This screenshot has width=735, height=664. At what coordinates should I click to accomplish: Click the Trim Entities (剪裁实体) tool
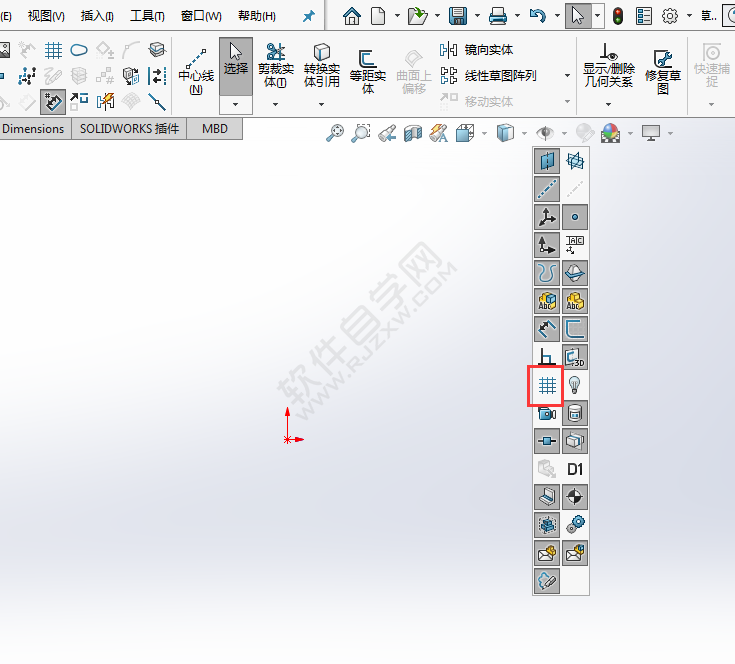coord(275,65)
